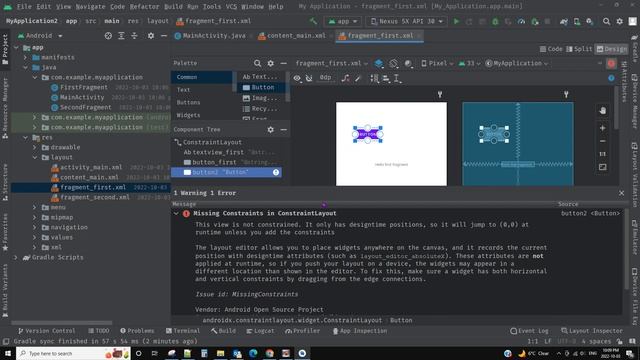The width and height of the screenshot is (640, 360).
Task: Switch to content_main.xml tab
Action: pyautogui.click(x=293, y=36)
